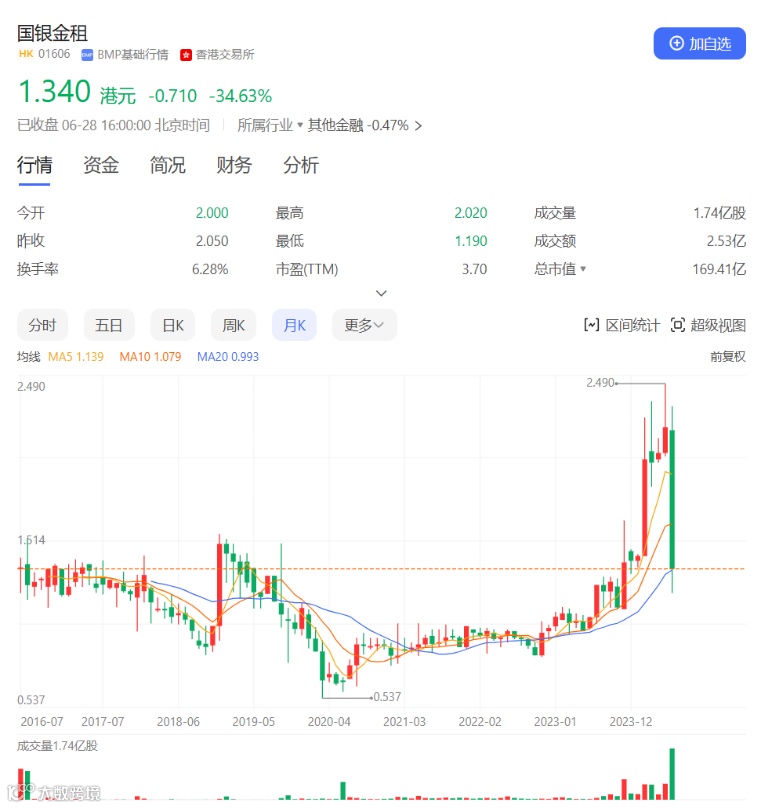This screenshot has width=761, height=808.
Task: Open the 分析 tab
Action: (300, 165)
